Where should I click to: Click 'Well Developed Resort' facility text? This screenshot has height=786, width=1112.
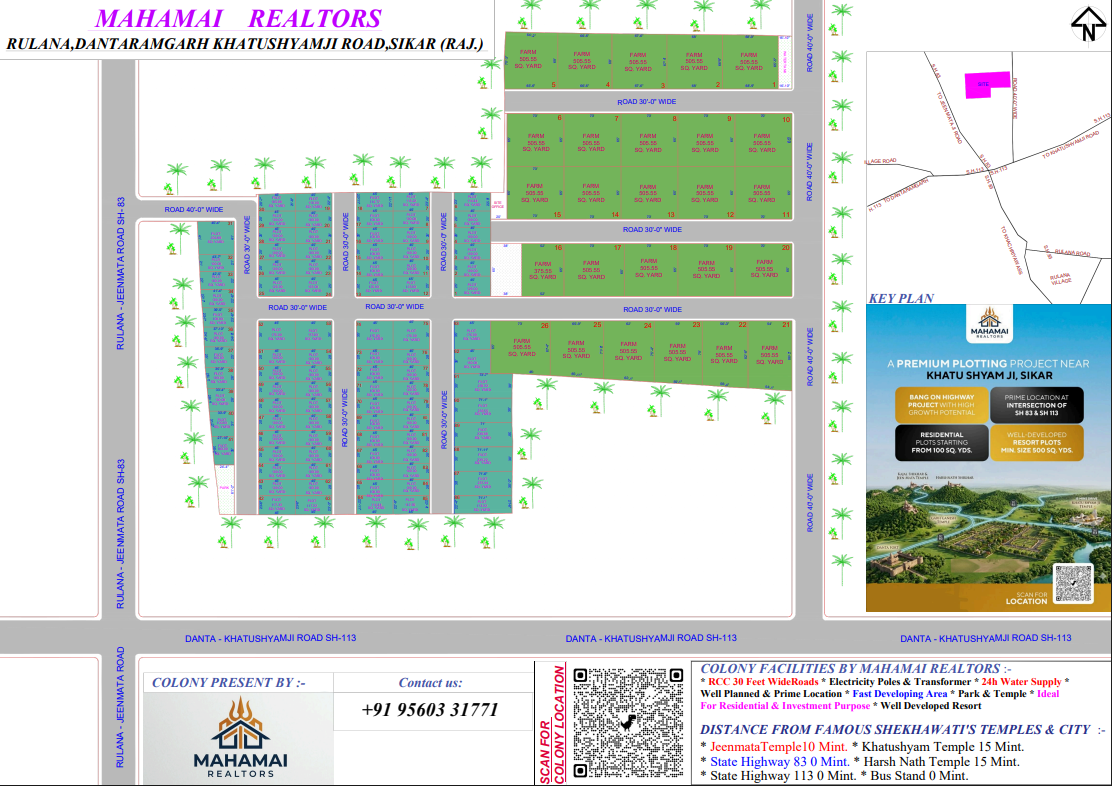931,706
